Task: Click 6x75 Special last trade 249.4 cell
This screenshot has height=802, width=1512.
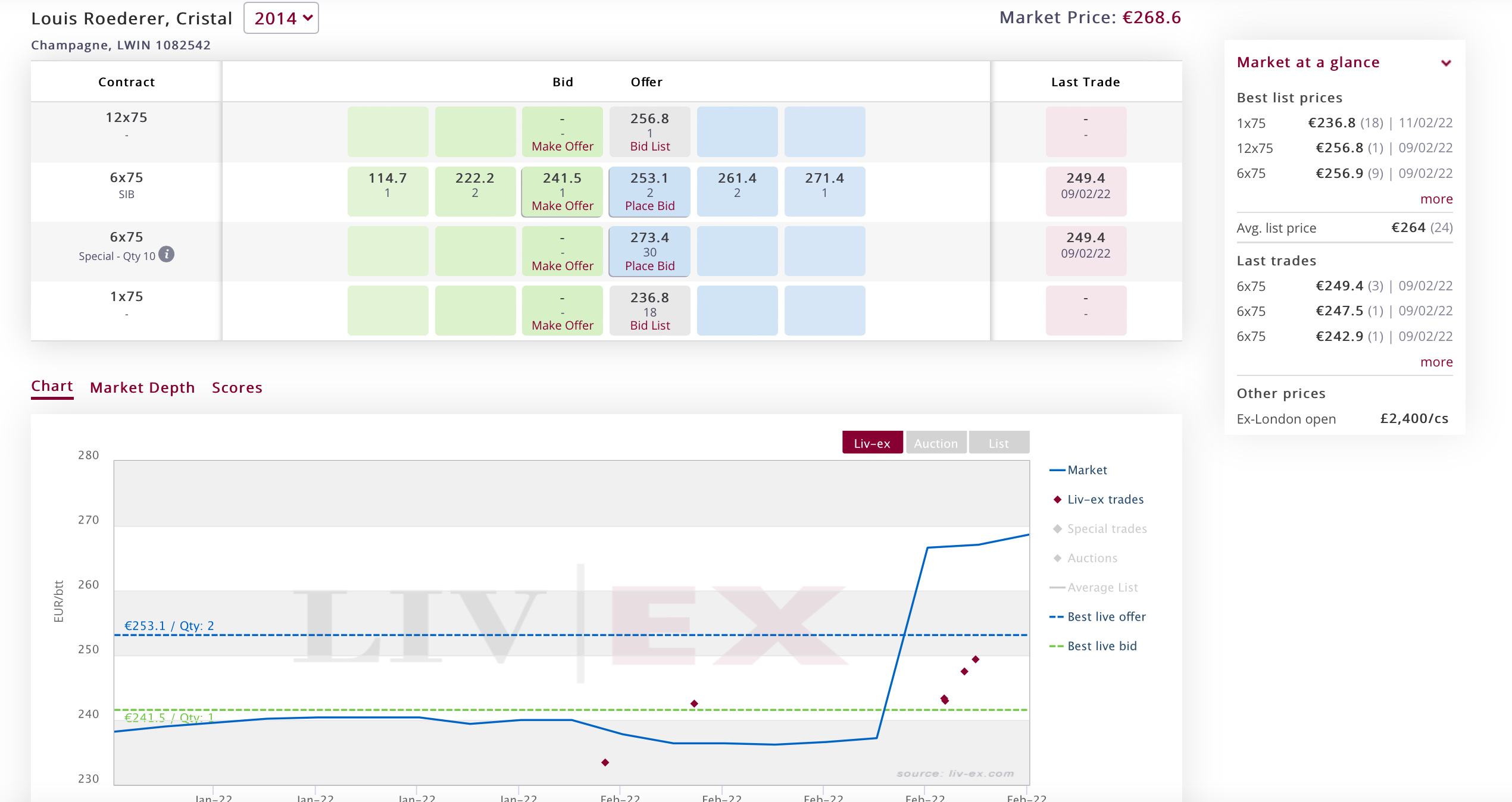Action: [x=1086, y=250]
